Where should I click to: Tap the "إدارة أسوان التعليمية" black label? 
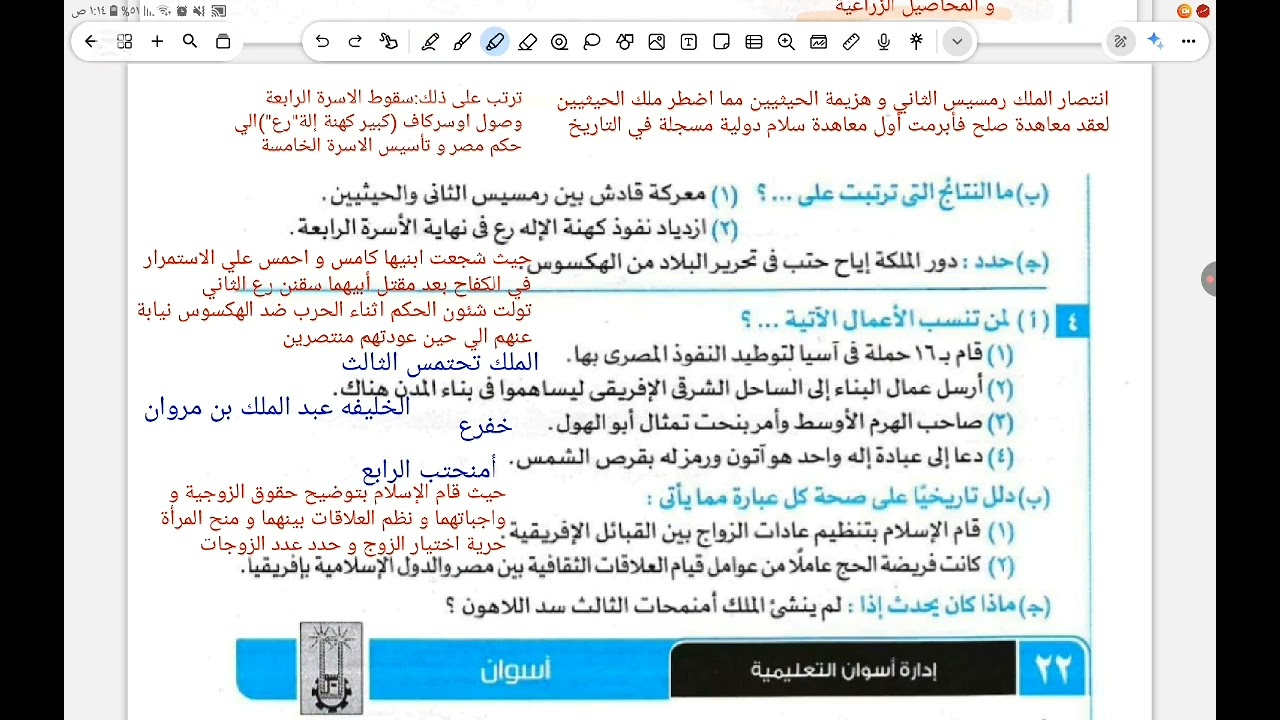843,670
